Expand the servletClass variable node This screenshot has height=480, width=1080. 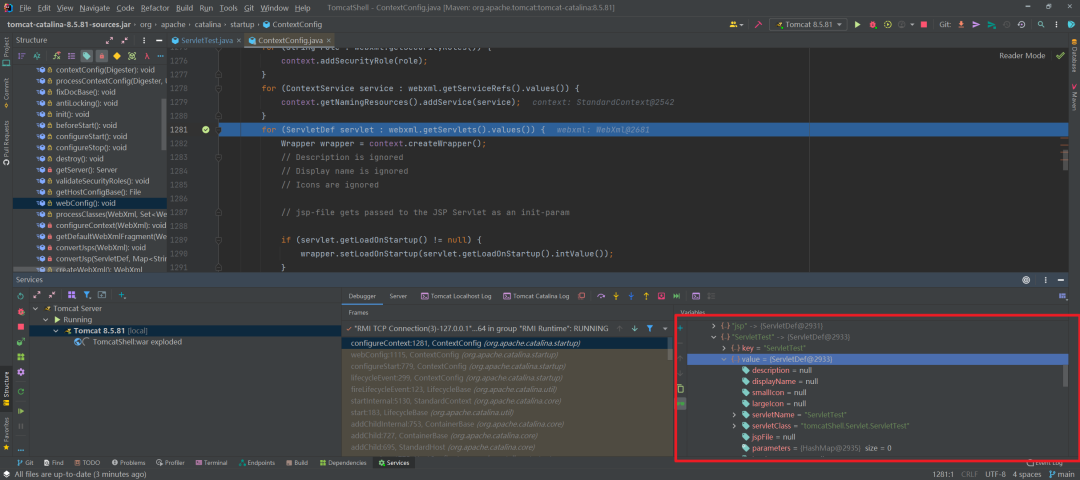(x=734, y=426)
